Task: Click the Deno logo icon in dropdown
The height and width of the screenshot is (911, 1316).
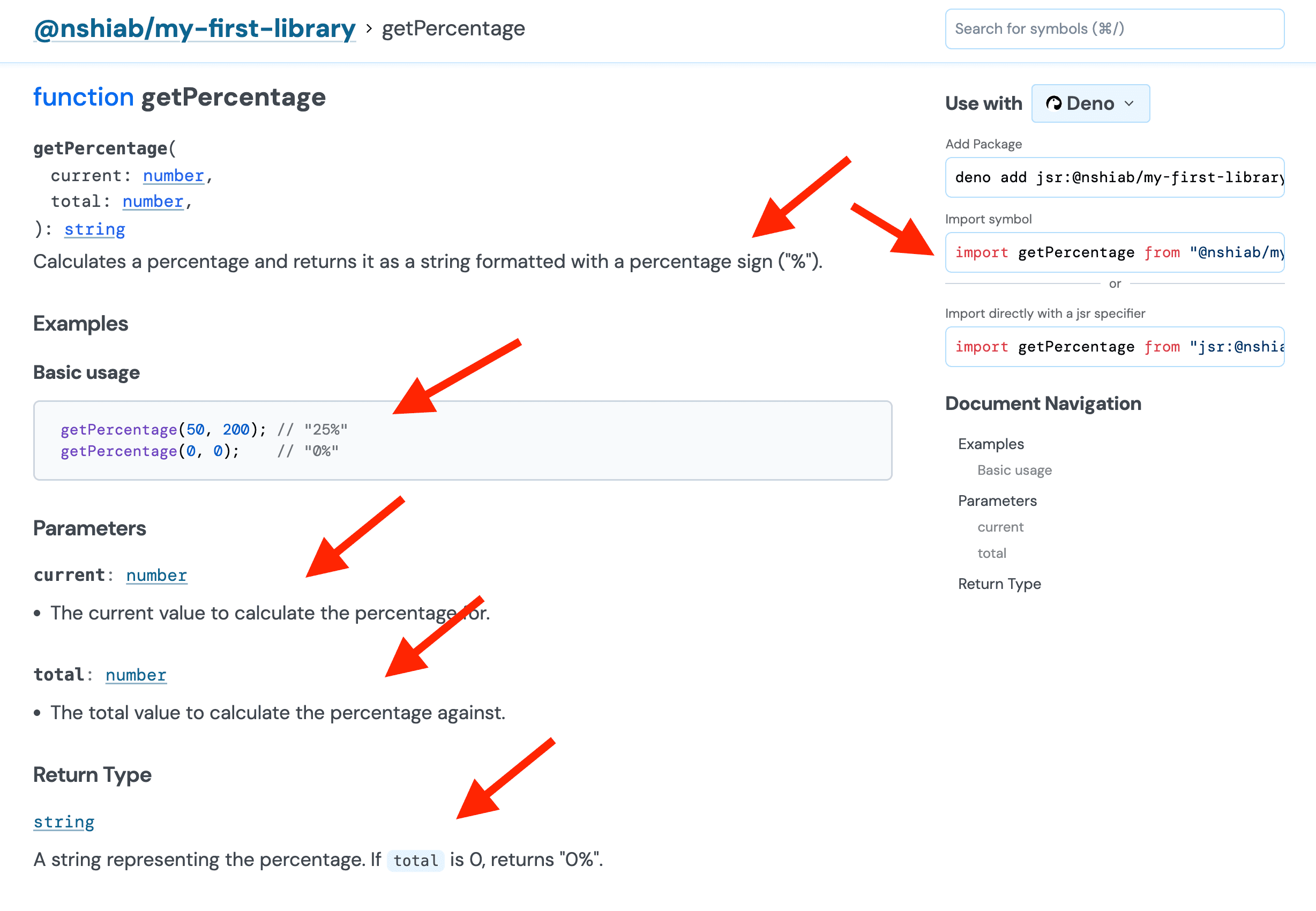Action: pos(1053,103)
